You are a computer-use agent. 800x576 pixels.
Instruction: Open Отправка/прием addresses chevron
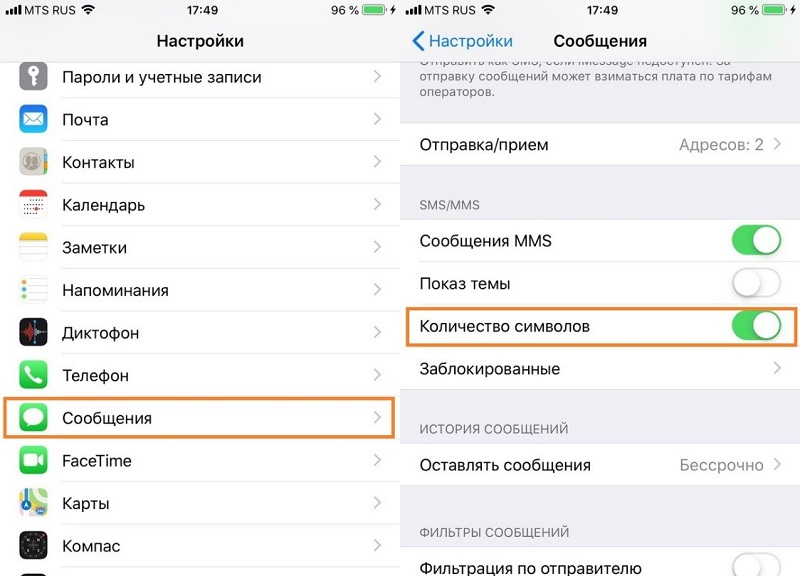click(x=777, y=145)
